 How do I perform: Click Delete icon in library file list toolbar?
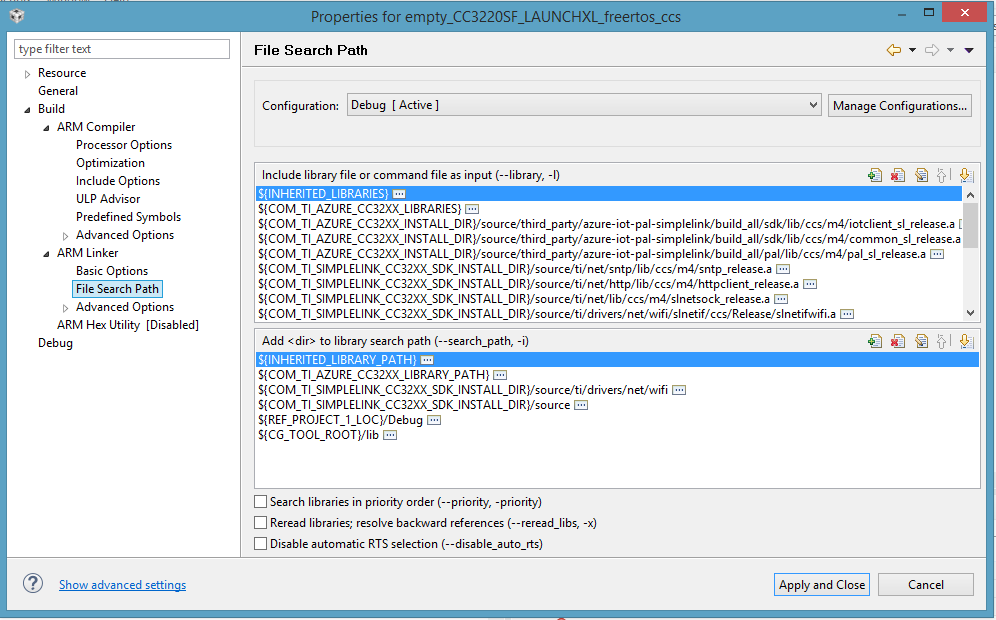[x=898, y=175]
